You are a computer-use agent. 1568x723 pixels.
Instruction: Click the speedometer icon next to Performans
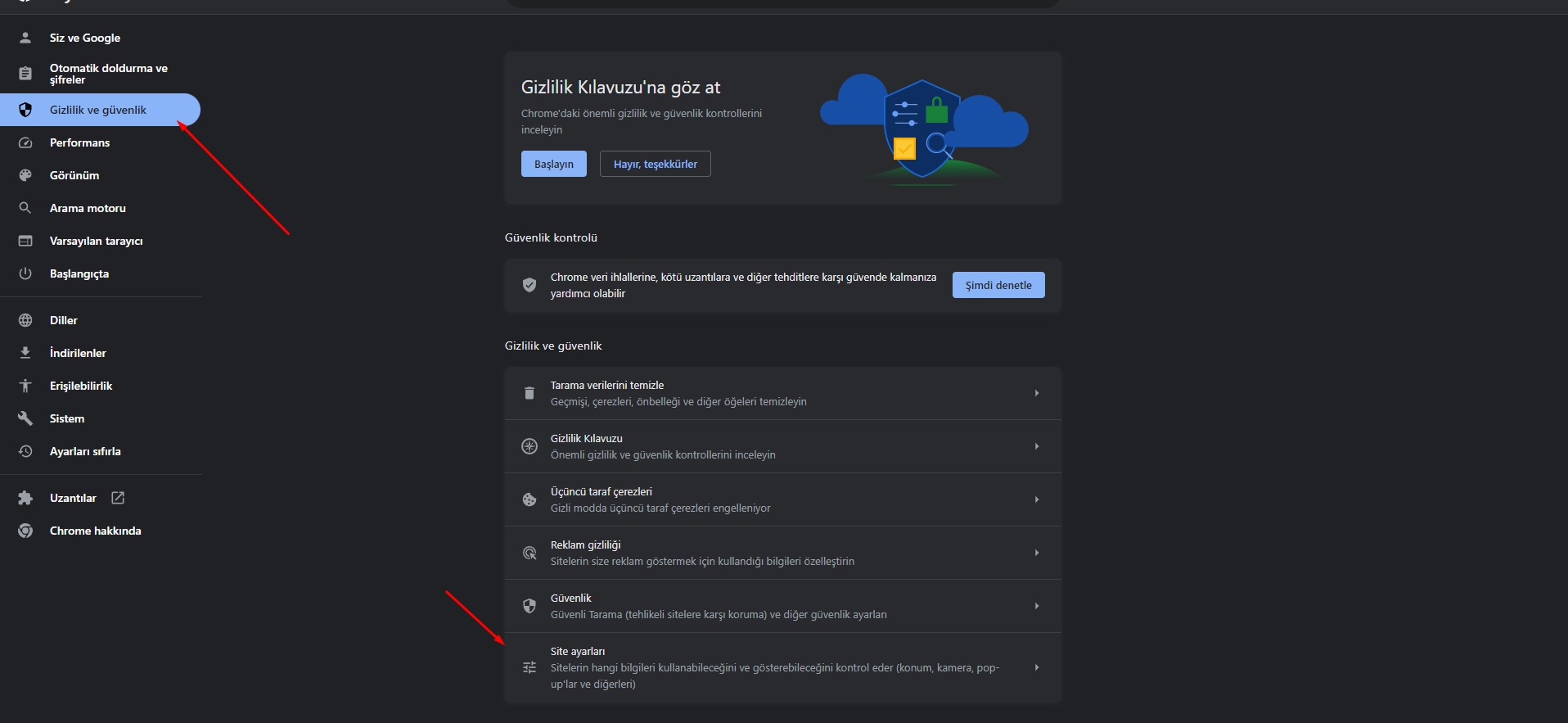tap(25, 142)
